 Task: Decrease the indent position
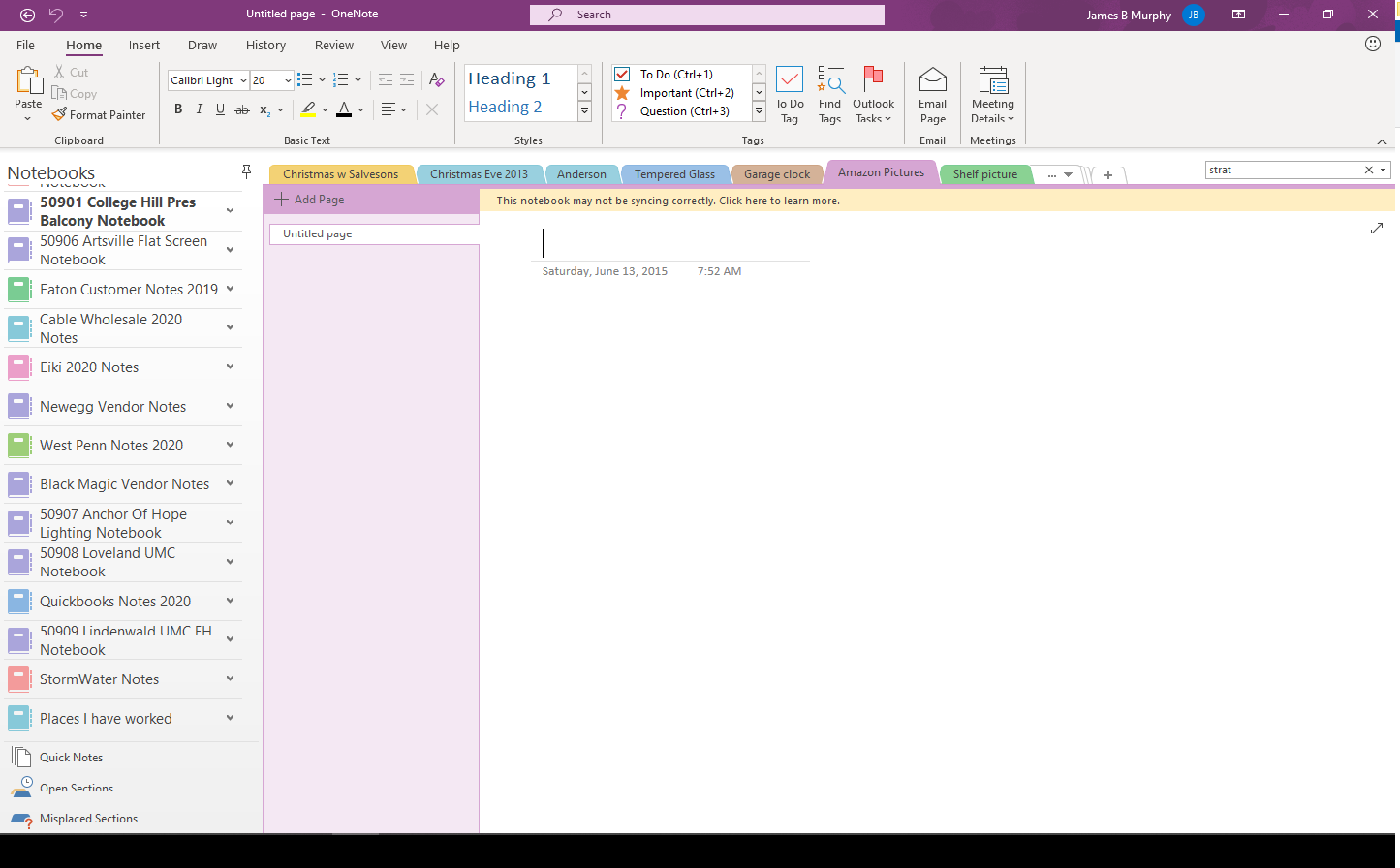click(x=386, y=80)
